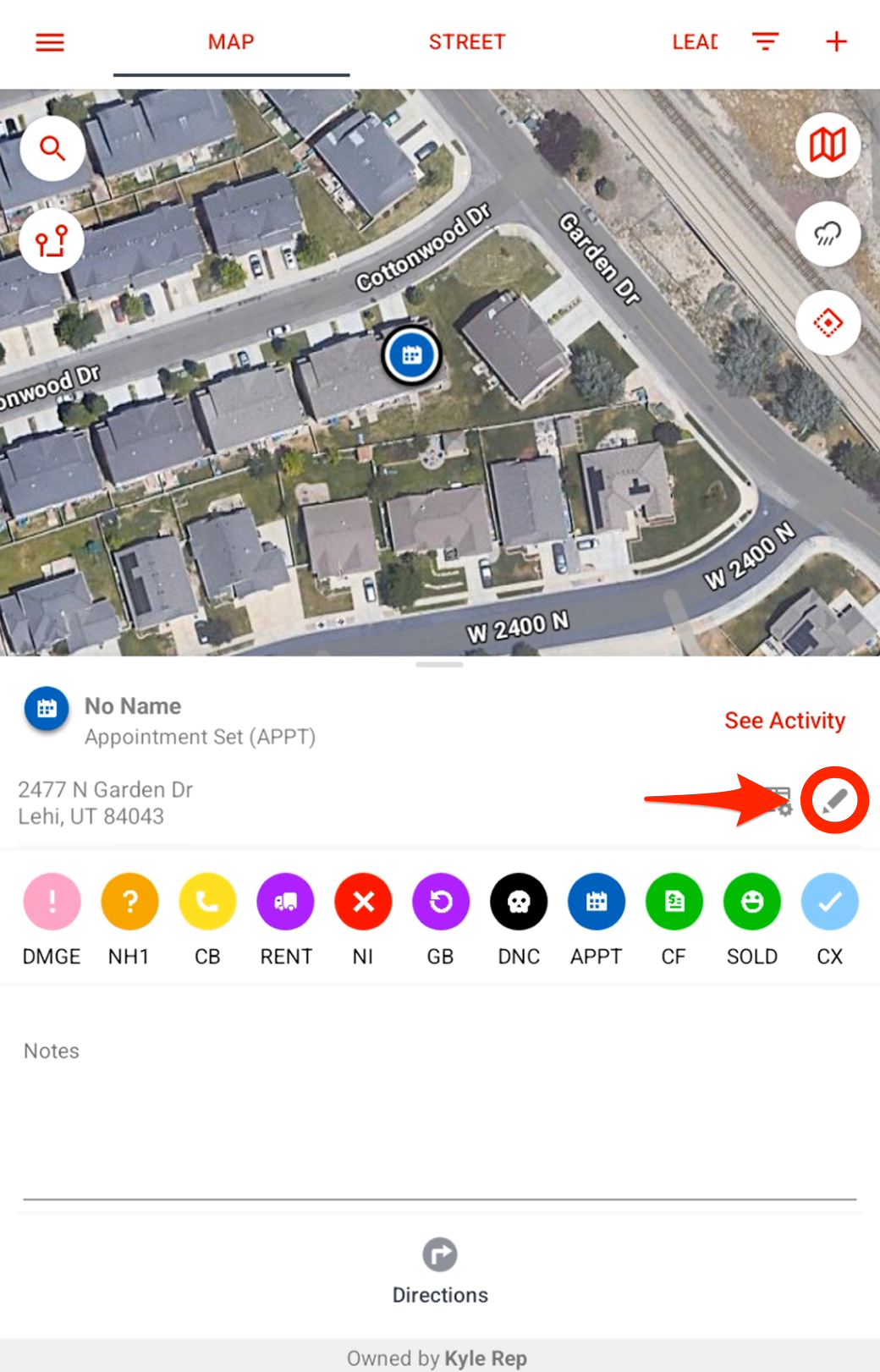Open the weather overlay icon

[828, 234]
